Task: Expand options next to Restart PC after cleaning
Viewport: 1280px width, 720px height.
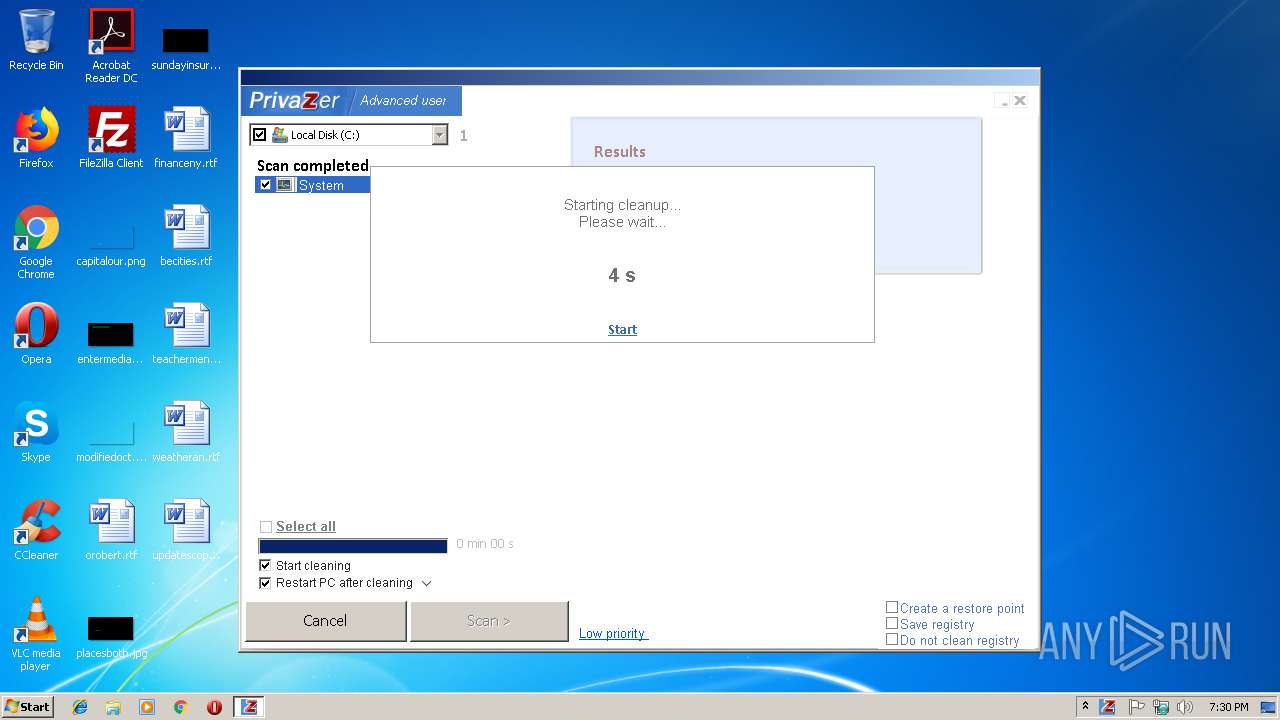Action: 426,583
